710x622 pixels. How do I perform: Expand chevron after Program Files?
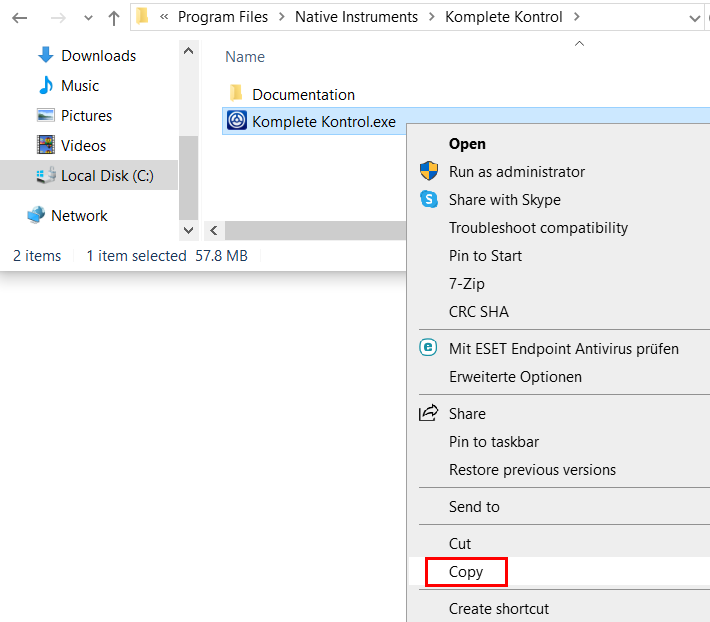282,17
